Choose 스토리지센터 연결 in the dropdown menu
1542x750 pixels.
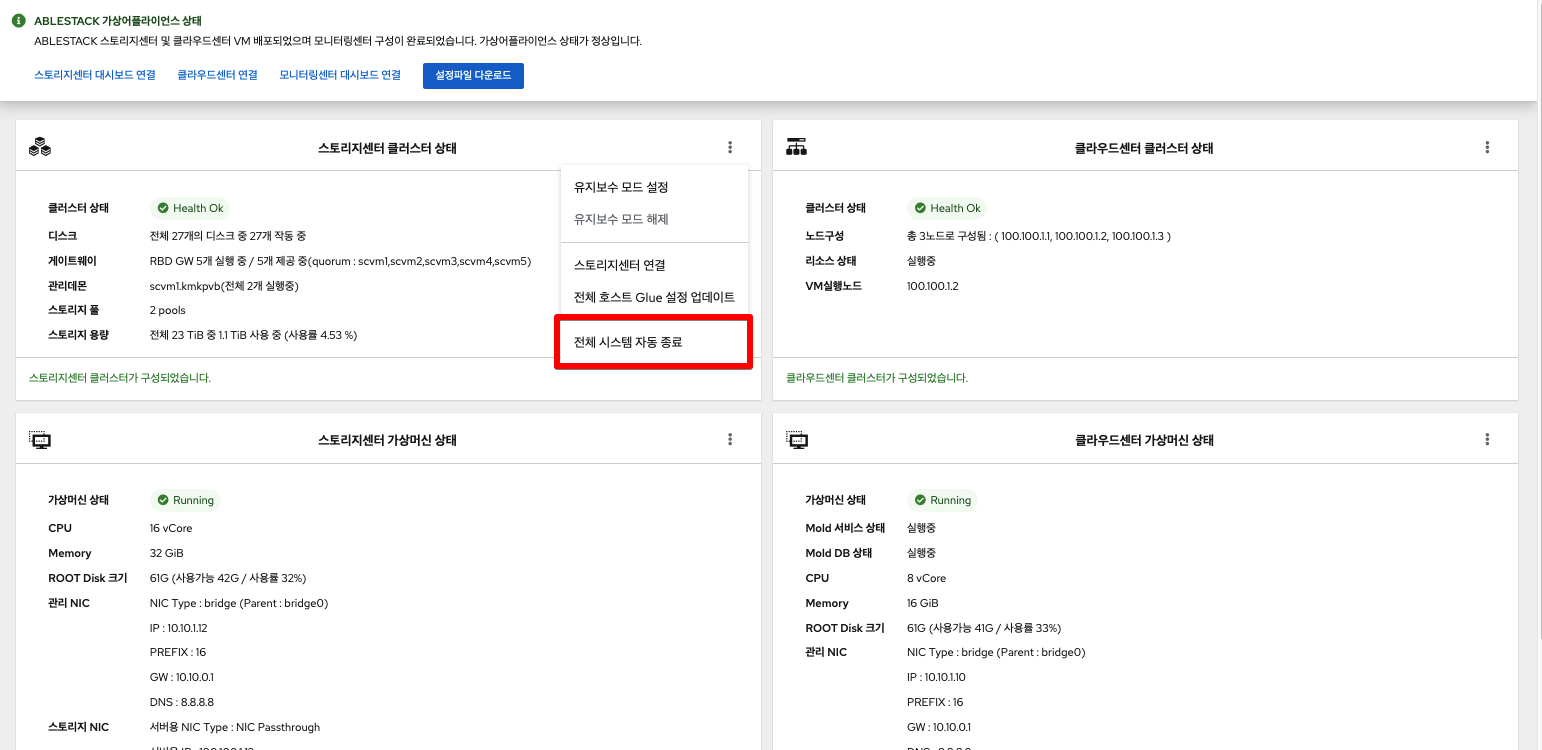[x=620, y=265]
